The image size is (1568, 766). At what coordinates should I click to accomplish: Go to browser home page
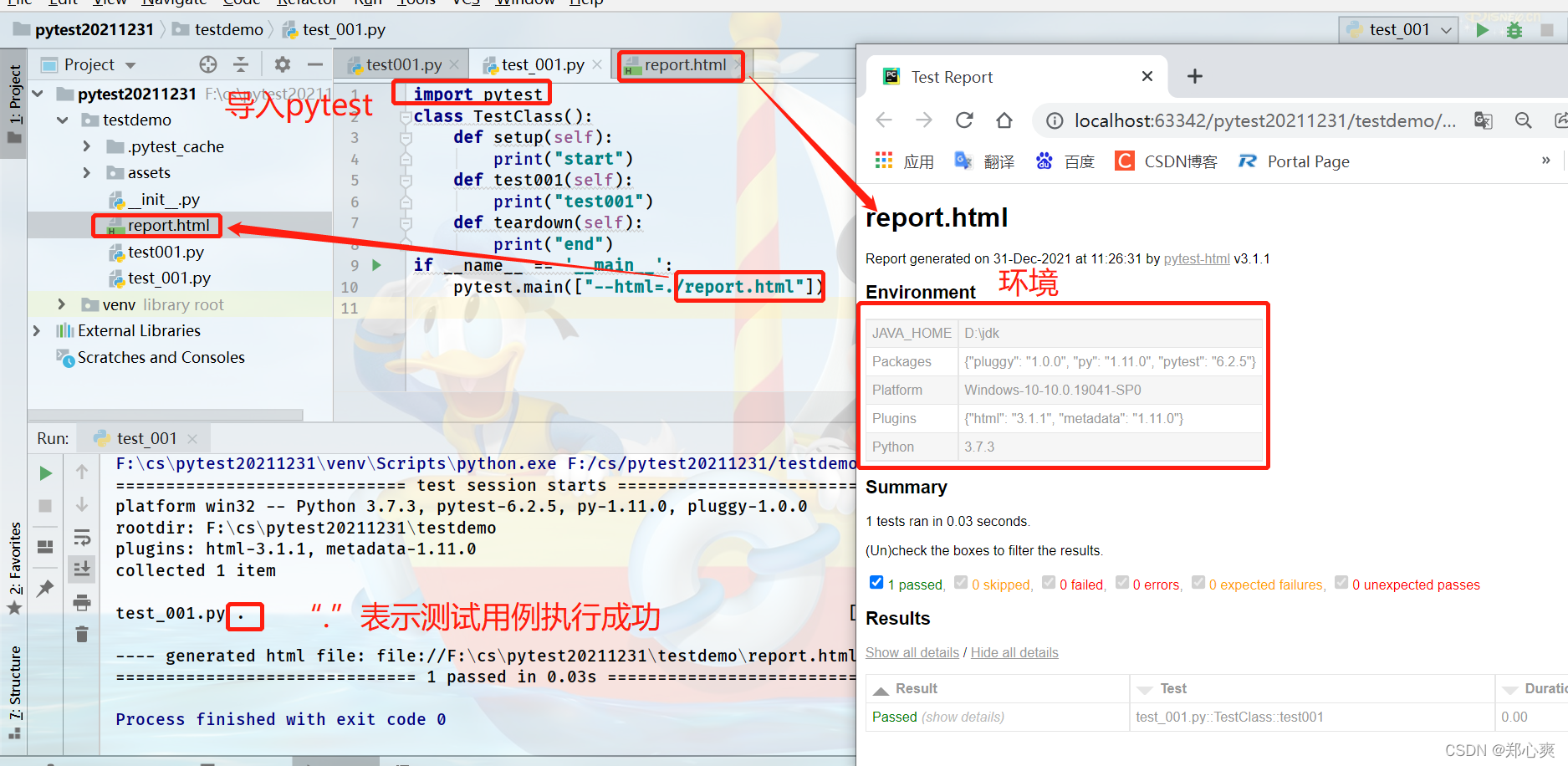click(x=1004, y=120)
